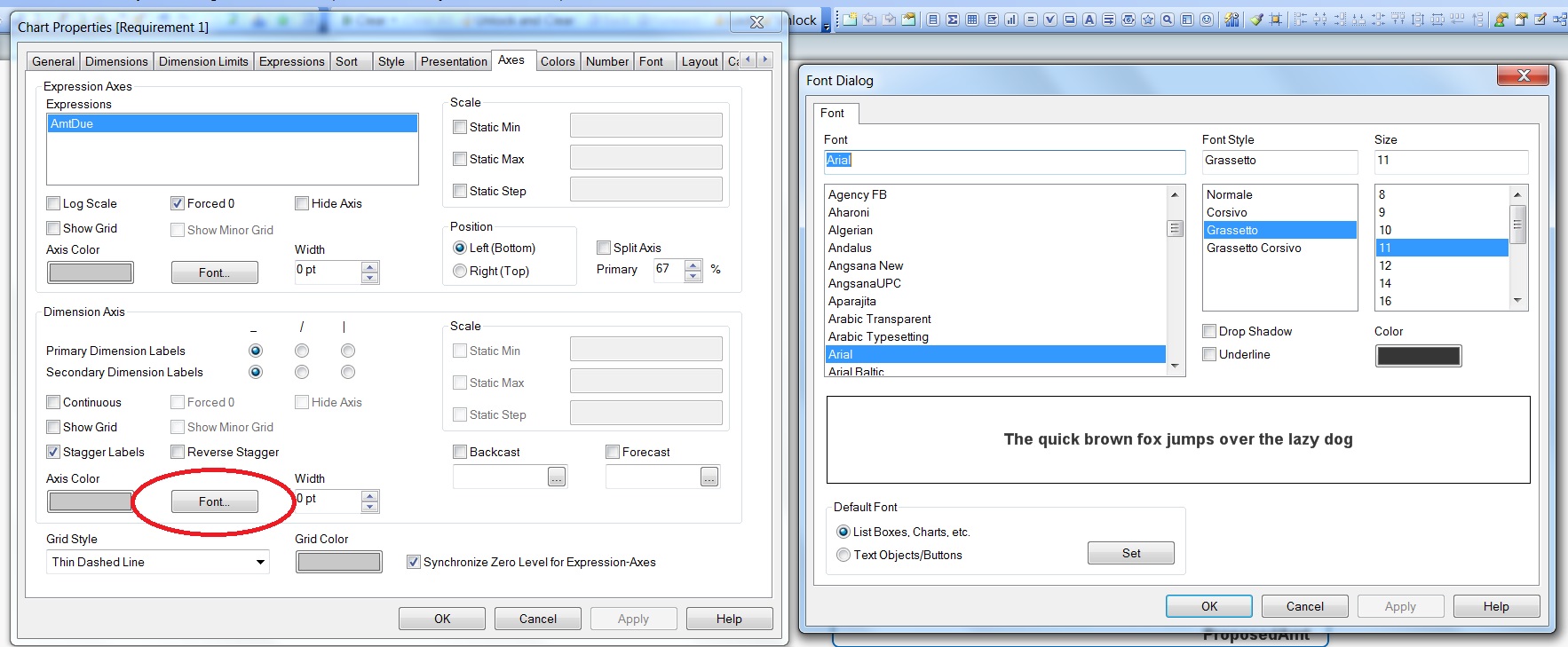Enable Static Min in Expression Axes Scale

(460, 127)
